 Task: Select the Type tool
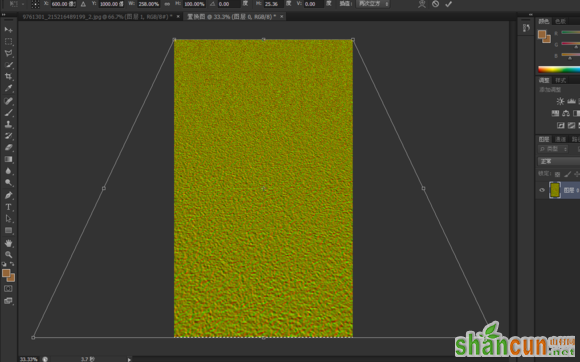point(8,207)
